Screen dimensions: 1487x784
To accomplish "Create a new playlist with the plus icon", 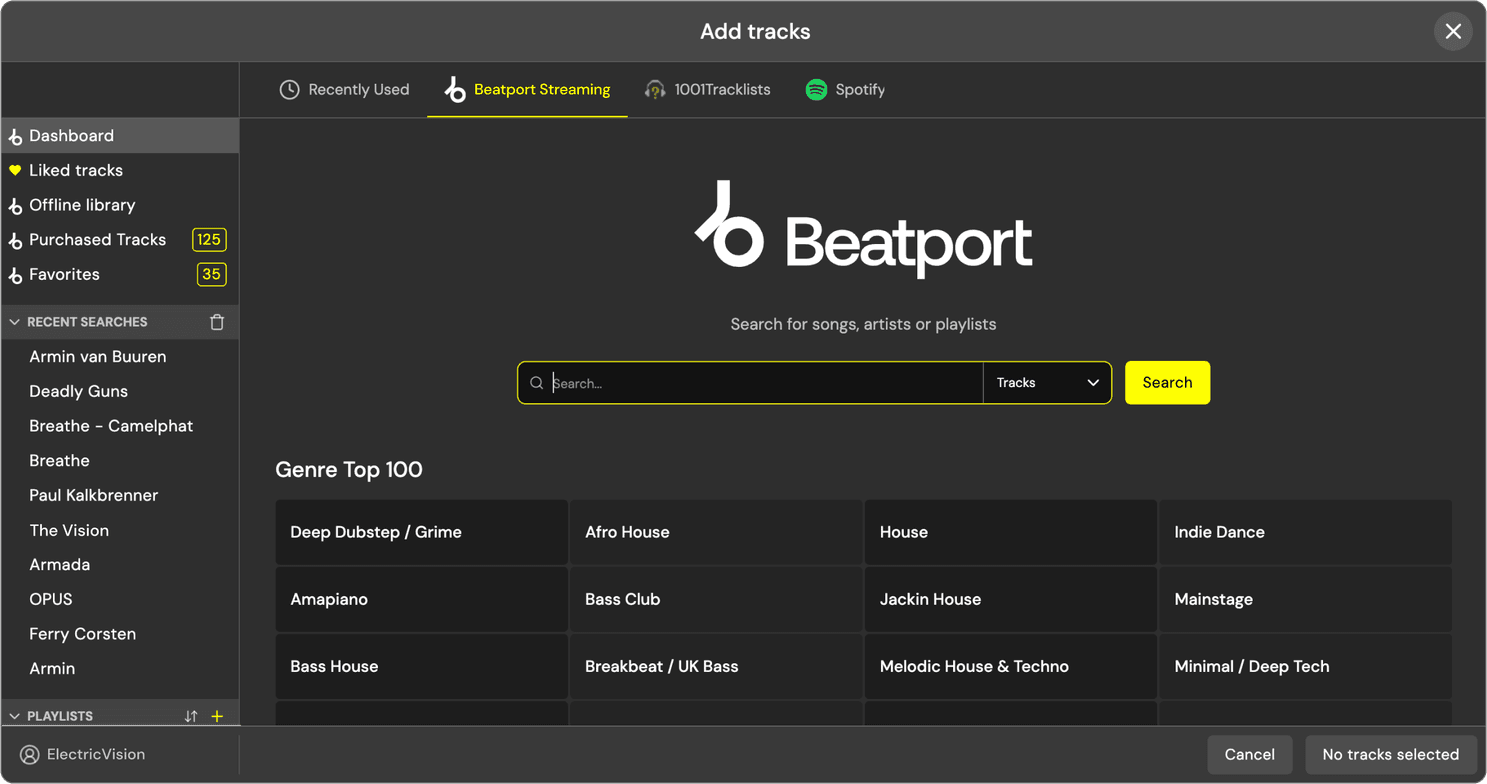I will click(x=217, y=716).
